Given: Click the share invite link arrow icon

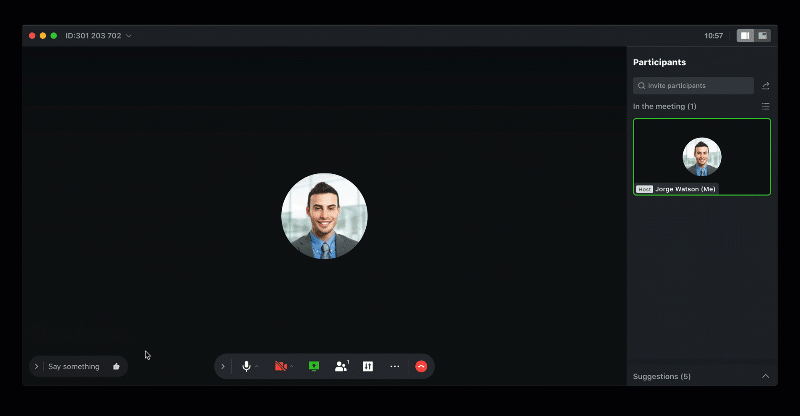Looking at the screenshot, I should 765,86.
